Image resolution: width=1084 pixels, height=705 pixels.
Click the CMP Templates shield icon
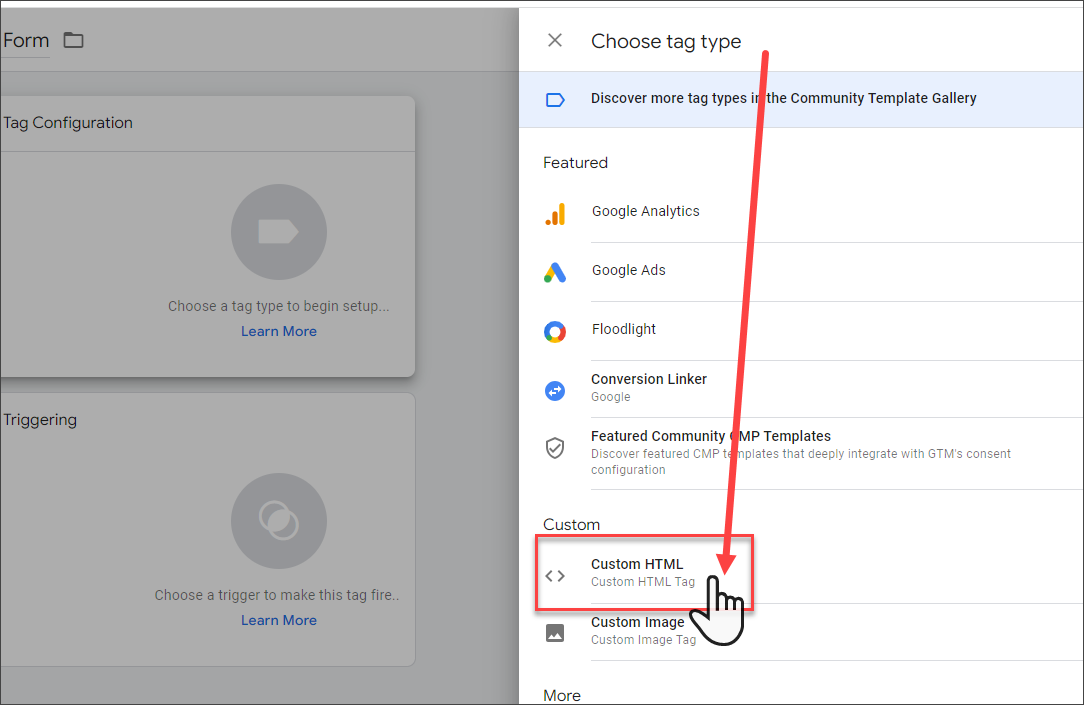[x=555, y=448]
